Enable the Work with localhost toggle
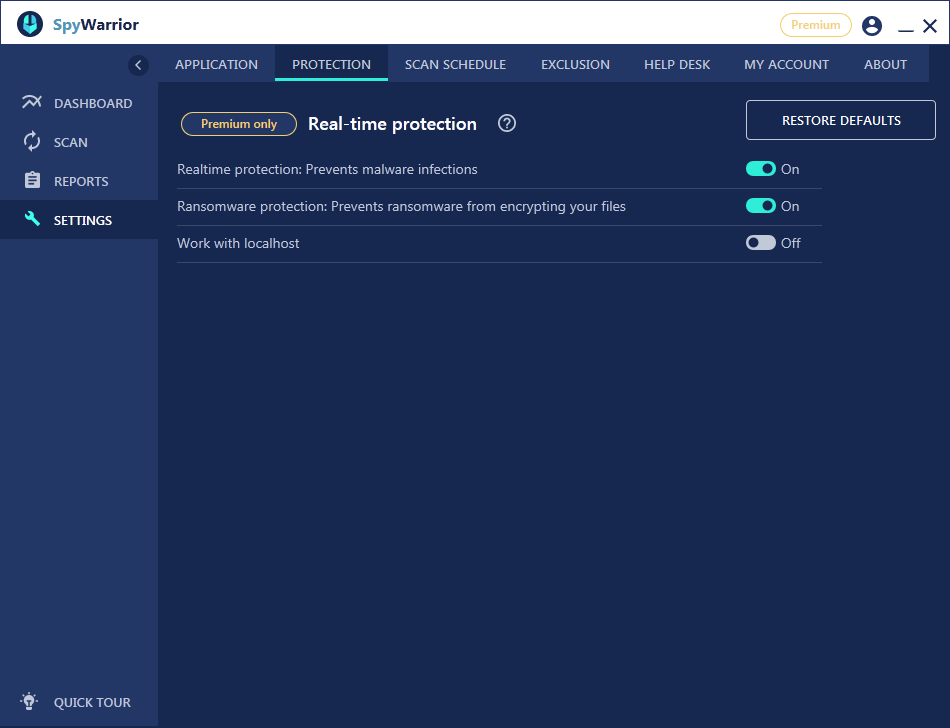Image resolution: width=950 pixels, height=728 pixels. click(761, 243)
